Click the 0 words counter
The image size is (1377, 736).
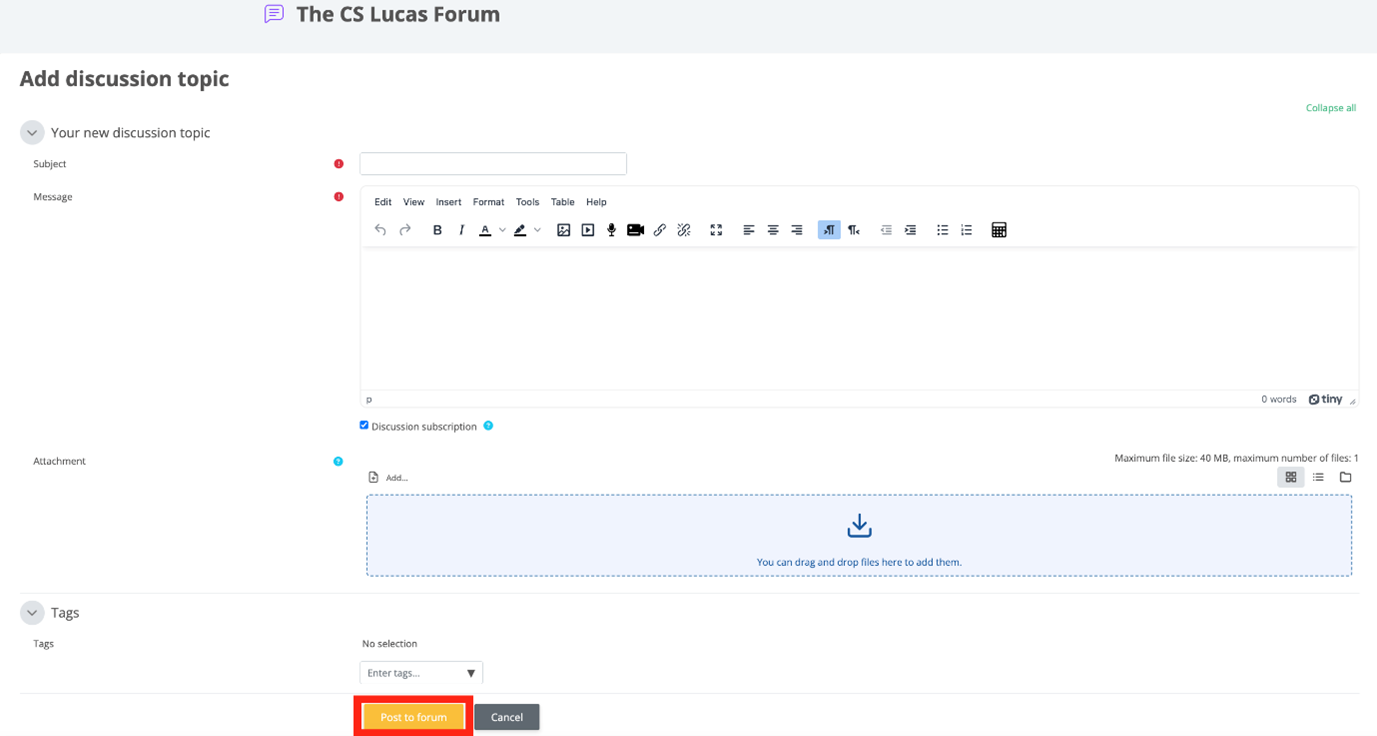[x=1278, y=399]
